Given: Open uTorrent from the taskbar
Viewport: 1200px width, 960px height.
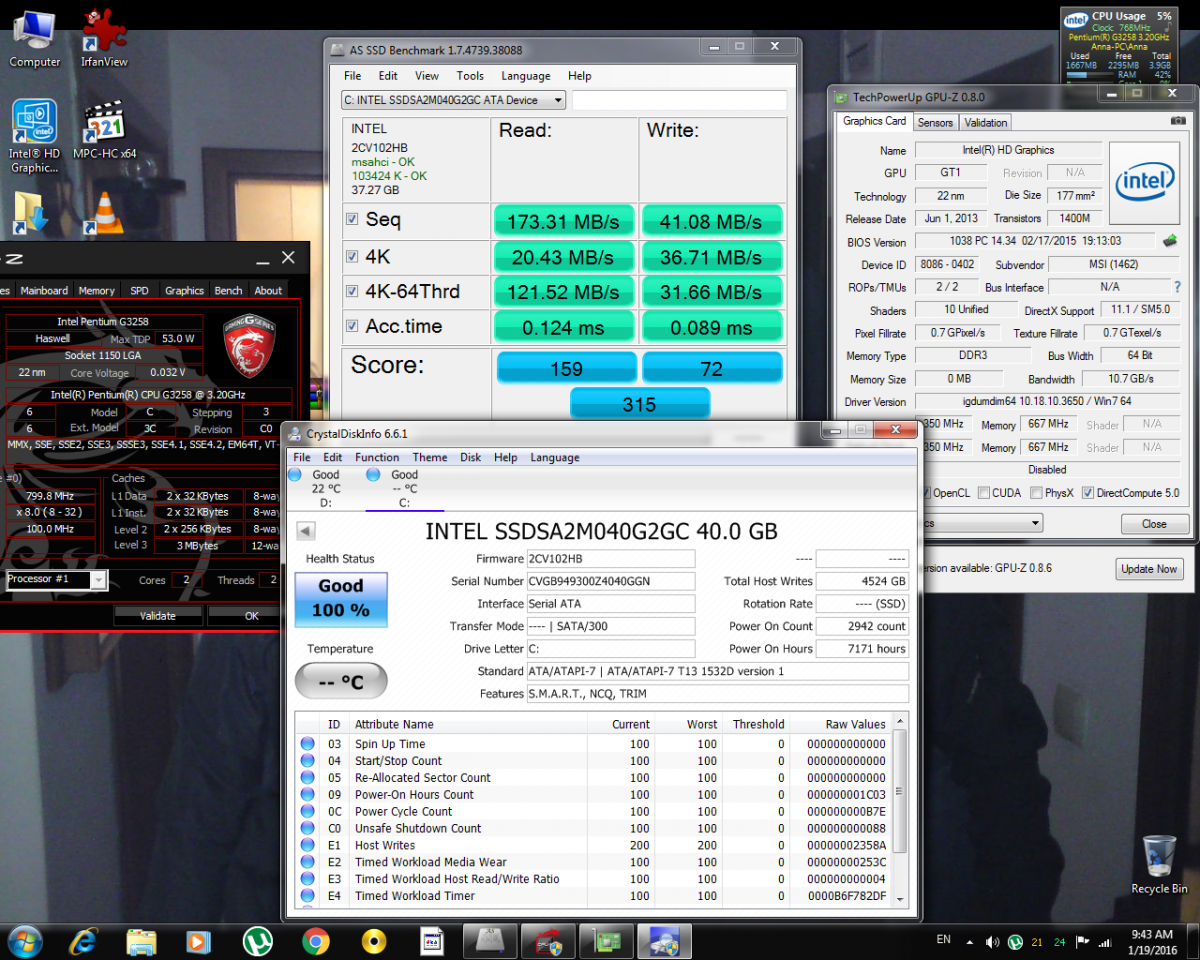Looking at the screenshot, I should [x=257, y=941].
